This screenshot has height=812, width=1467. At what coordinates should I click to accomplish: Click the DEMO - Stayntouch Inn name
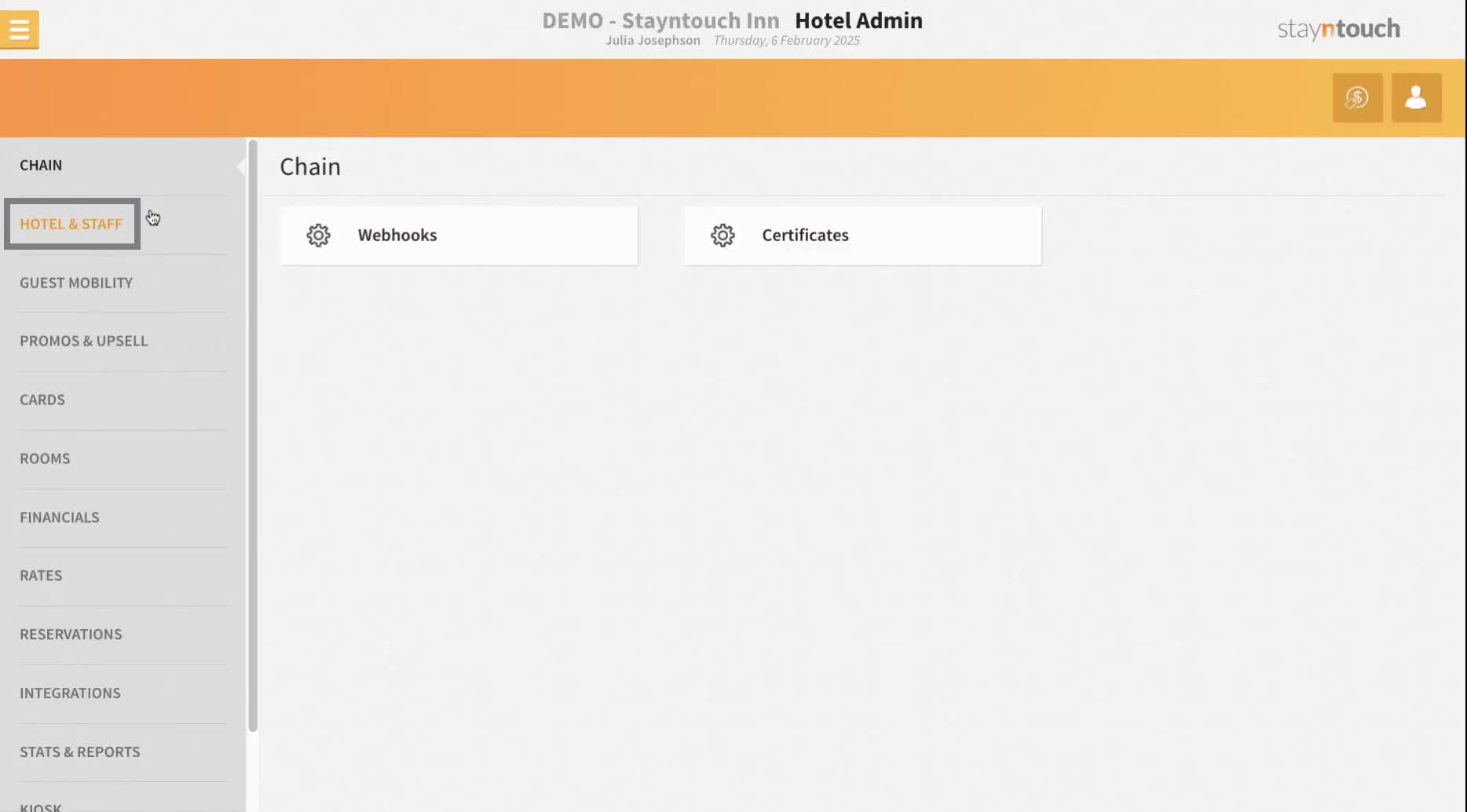[x=660, y=20]
